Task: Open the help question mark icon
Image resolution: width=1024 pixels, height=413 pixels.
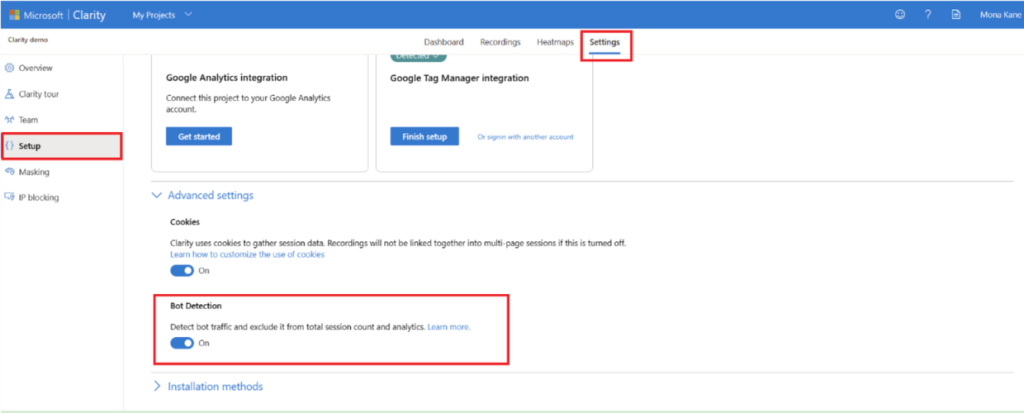Action: pyautogui.click(x=927, y=15)
